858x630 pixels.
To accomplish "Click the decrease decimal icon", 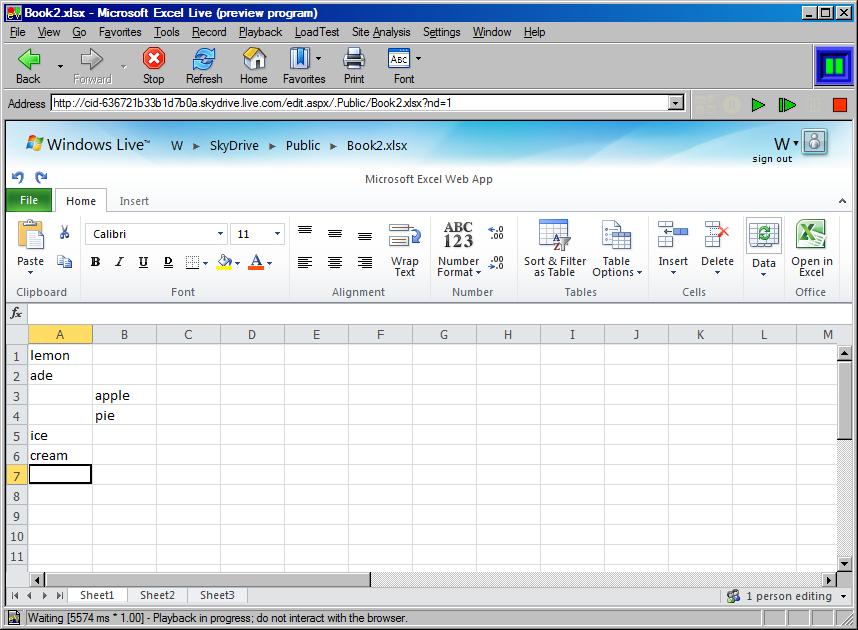I will pyautogui.click(x=496, y=263).
